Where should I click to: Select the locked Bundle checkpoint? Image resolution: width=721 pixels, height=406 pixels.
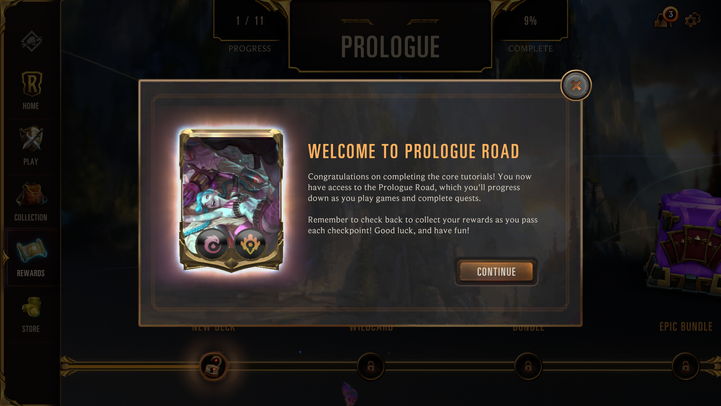(528, 366)
